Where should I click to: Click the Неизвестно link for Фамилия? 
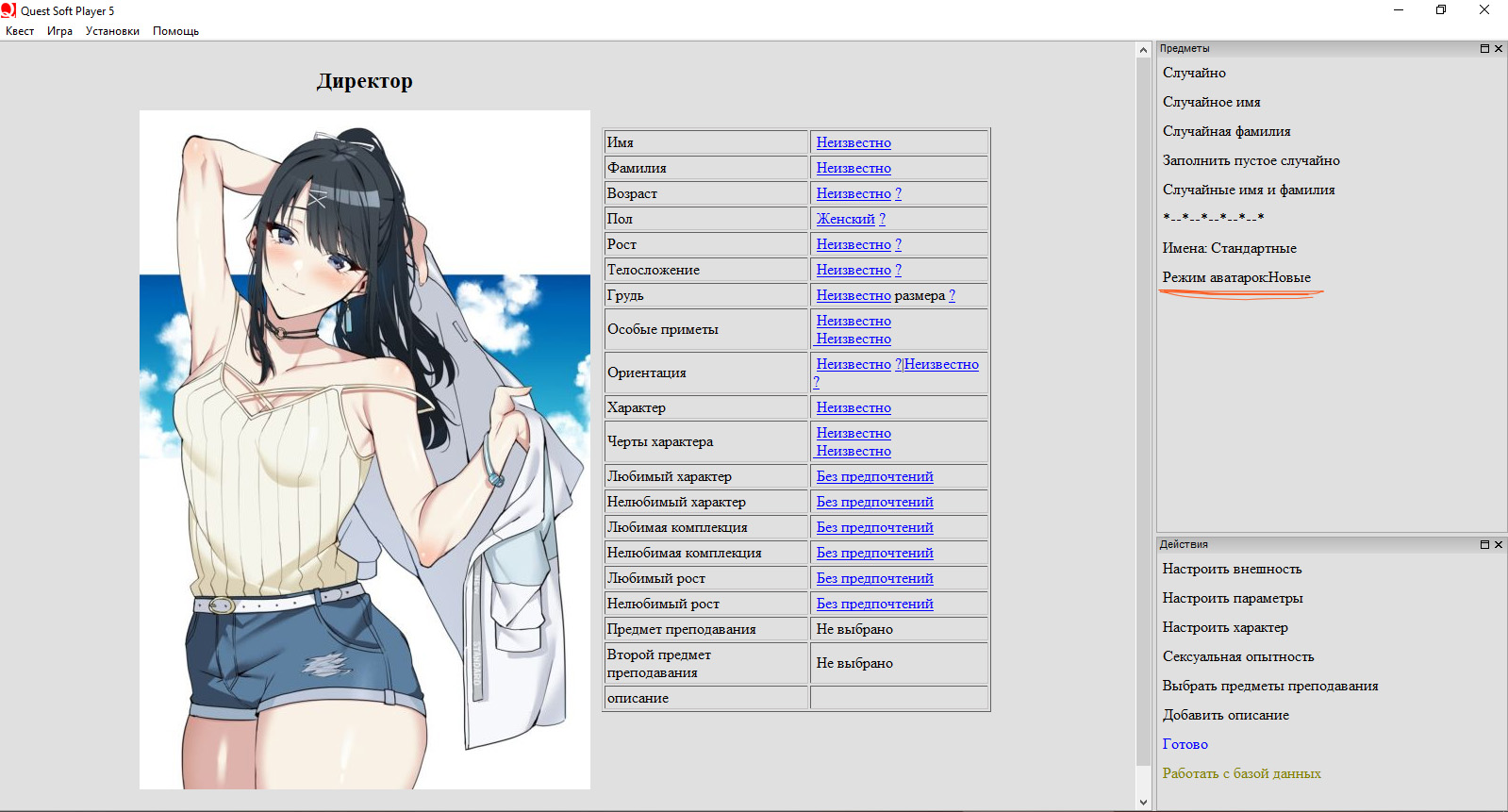853,168
